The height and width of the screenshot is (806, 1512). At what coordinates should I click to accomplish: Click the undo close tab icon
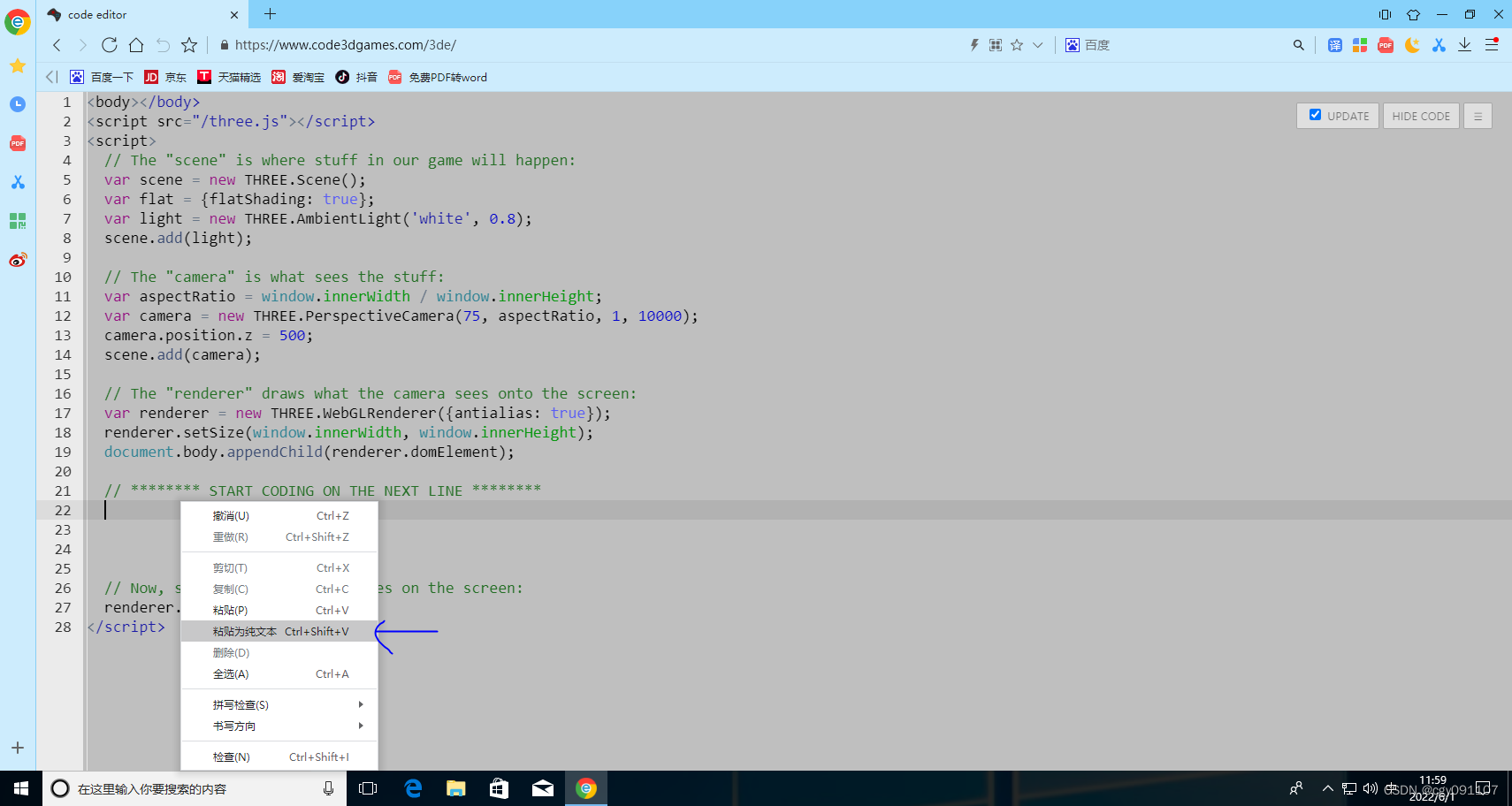tap(163, 45)
